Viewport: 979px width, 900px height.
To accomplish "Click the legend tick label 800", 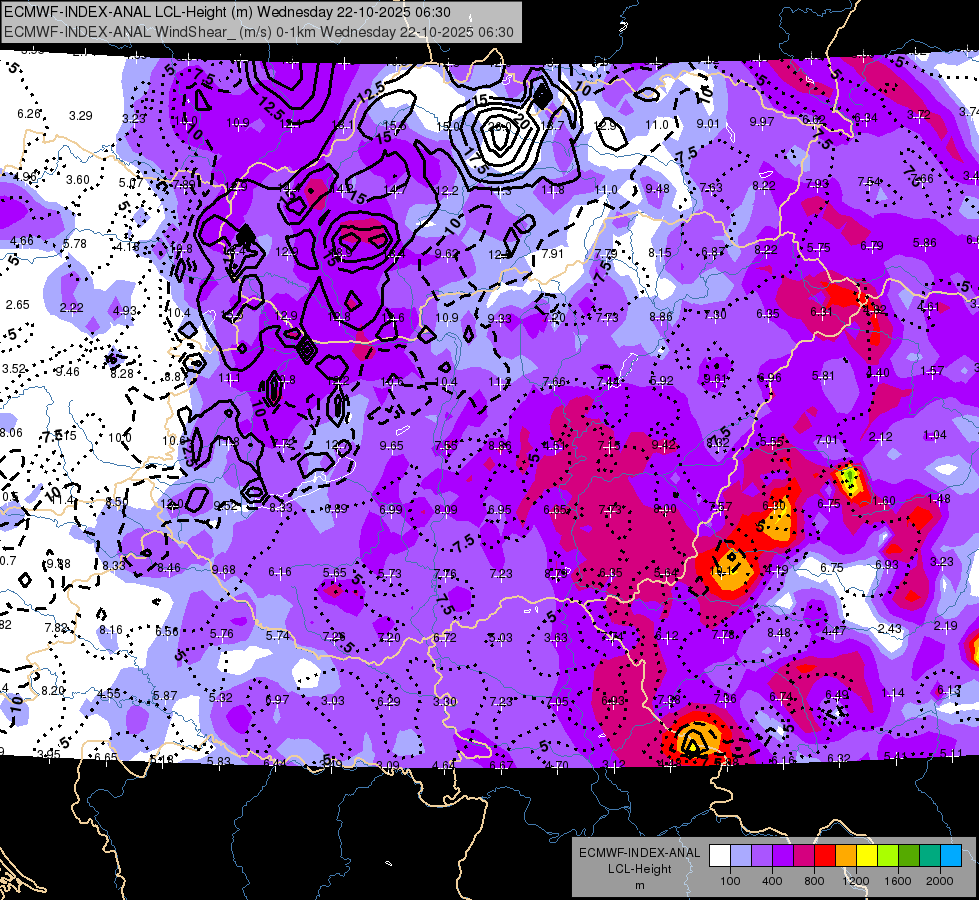I will pyautogui.click(x=814, y=881).
